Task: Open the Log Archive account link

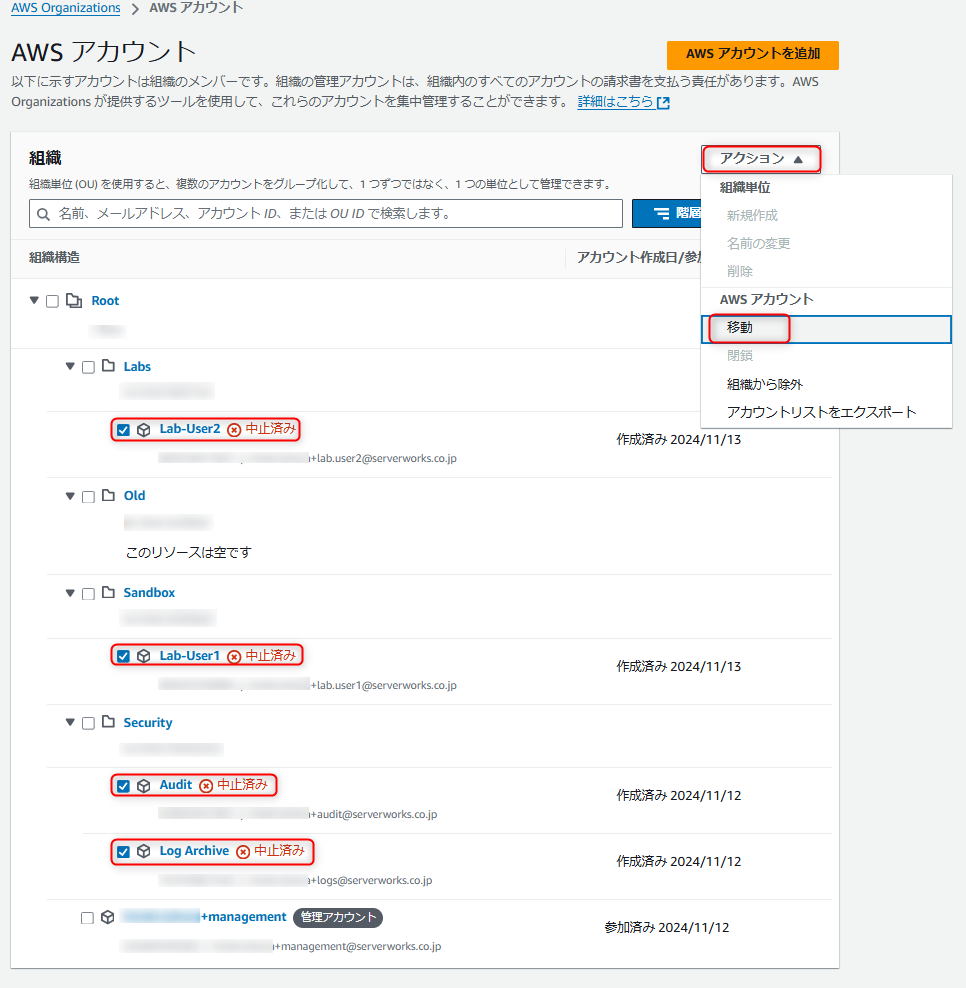Action: point(194,851)
